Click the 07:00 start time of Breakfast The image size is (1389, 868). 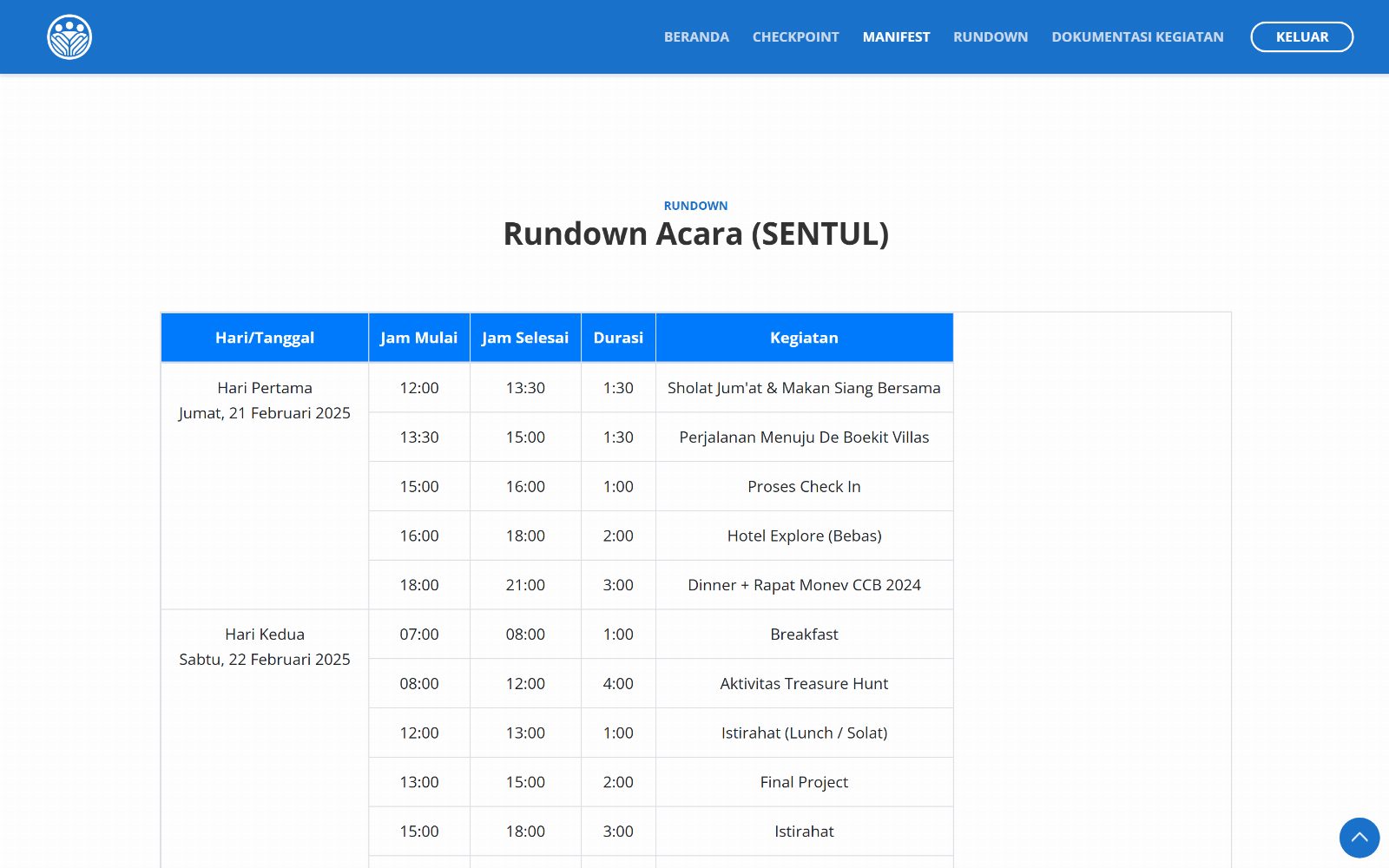(419, 635)
